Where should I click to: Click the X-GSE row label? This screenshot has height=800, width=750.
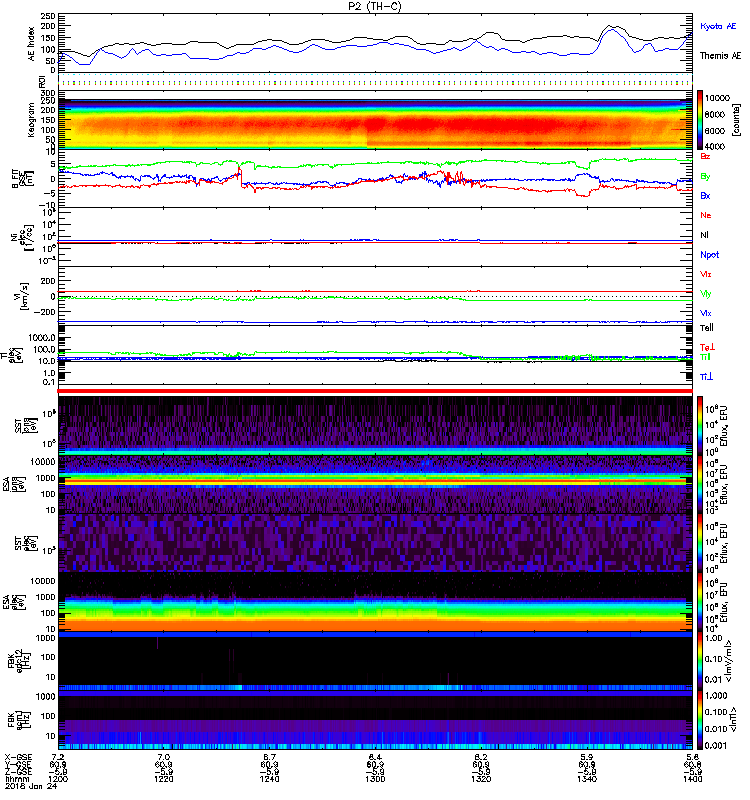pos(18,757)
